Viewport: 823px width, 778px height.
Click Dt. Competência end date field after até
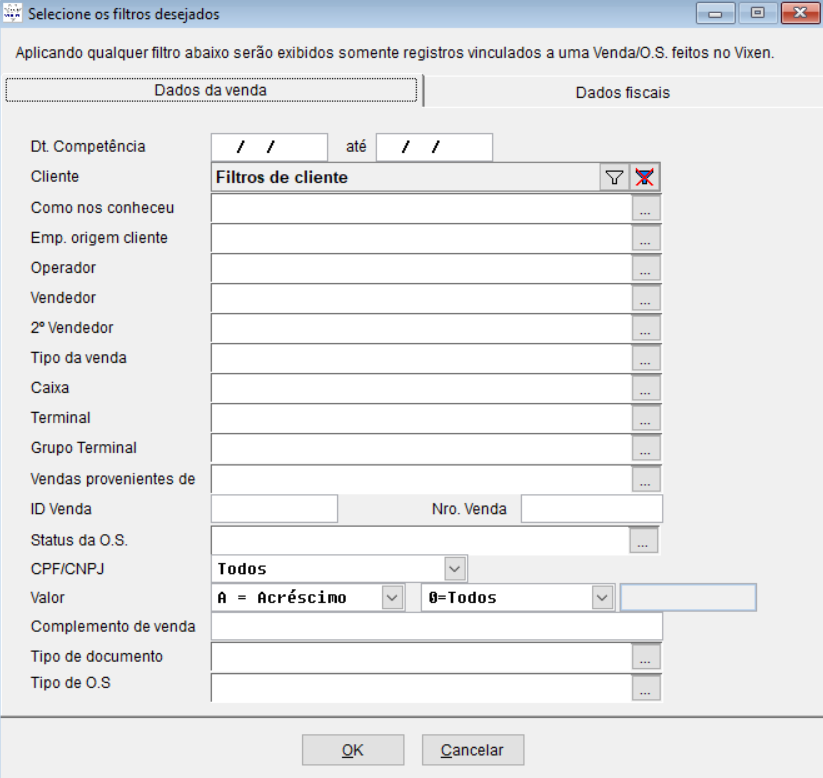(x=434, y=147)
